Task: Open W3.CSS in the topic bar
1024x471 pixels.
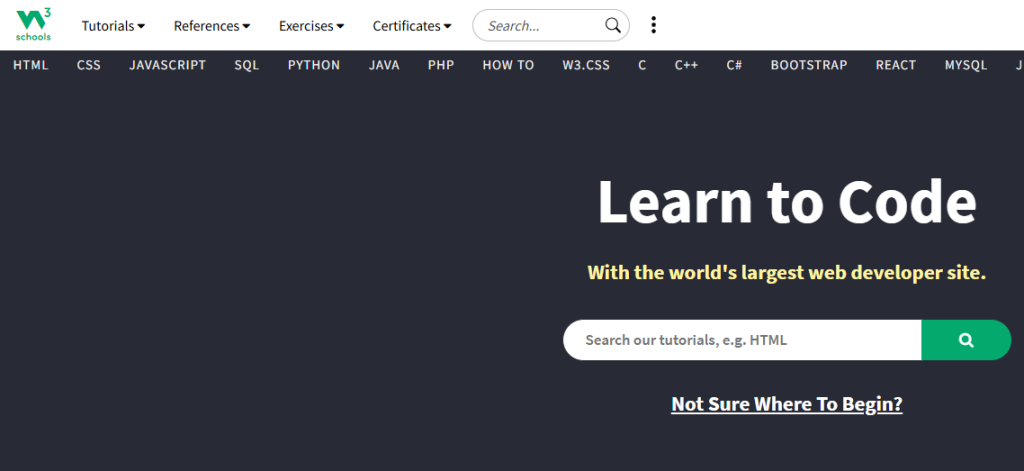Action: coord(586,65)
